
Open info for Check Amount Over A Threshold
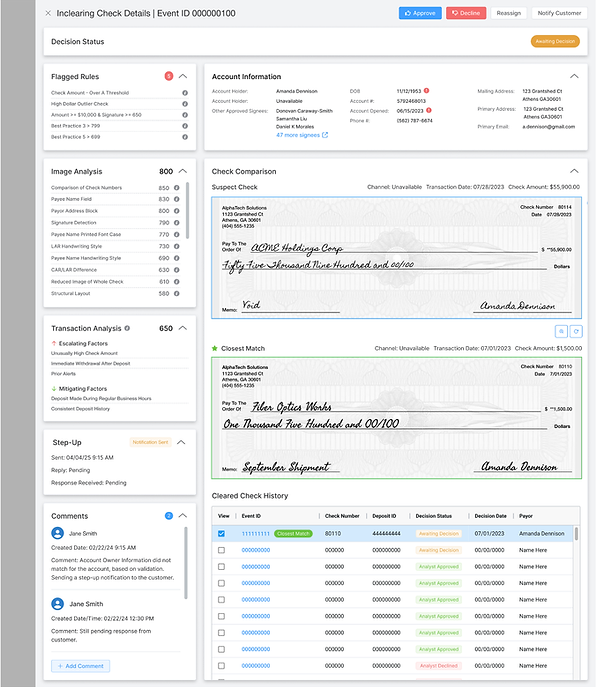[185, 93]
